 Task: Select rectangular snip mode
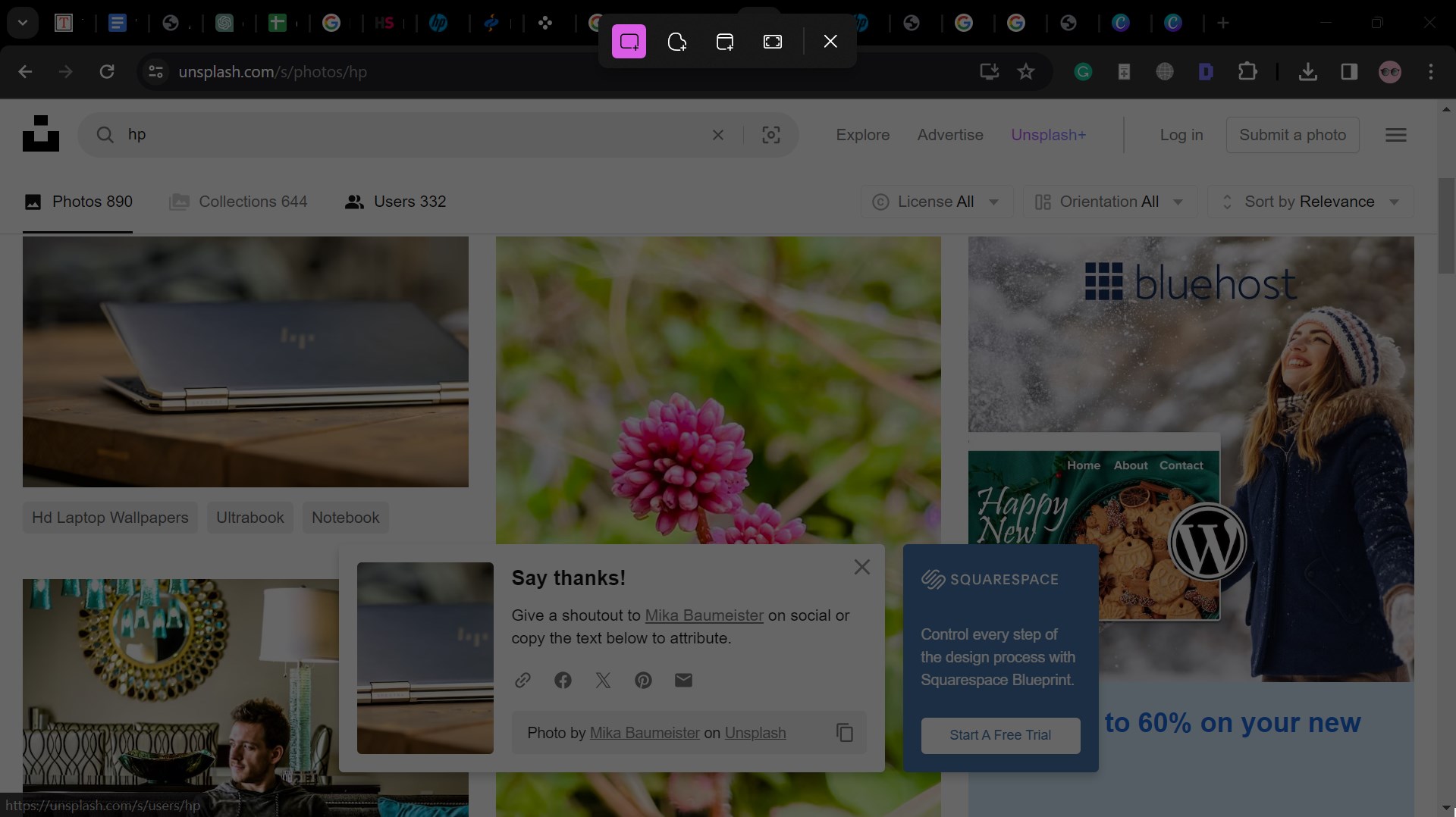(629, 42)
